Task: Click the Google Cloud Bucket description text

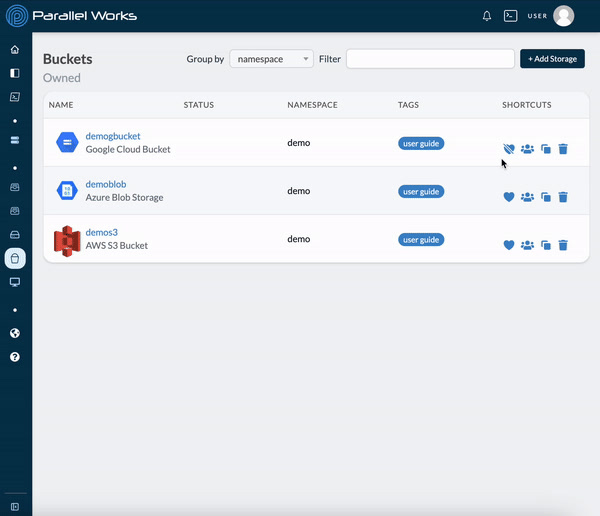Action: 128,149
